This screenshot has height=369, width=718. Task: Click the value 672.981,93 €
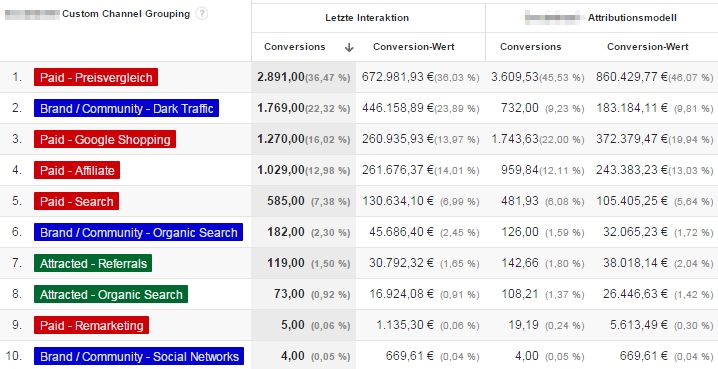397,77
